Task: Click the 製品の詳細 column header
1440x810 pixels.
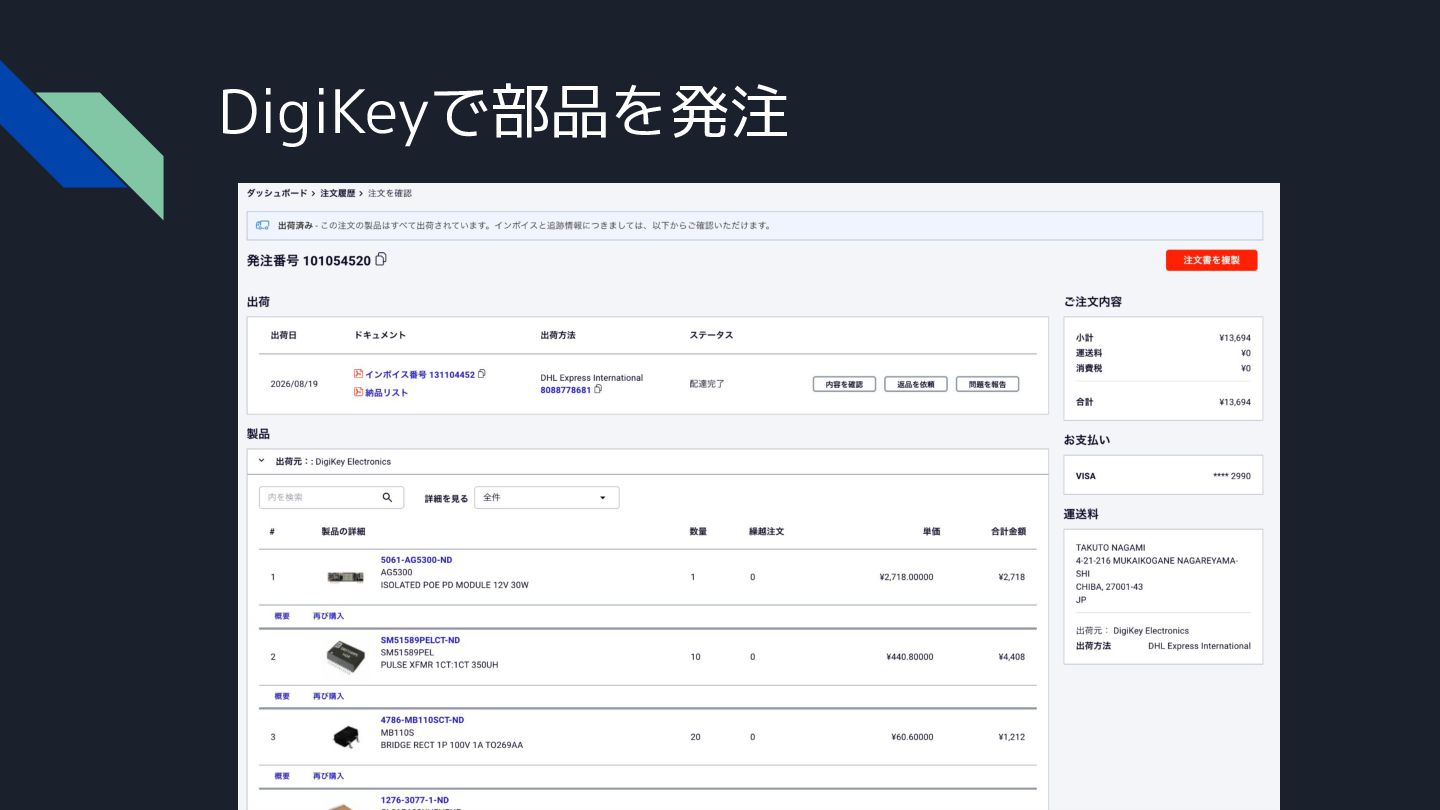Action: 343,531
